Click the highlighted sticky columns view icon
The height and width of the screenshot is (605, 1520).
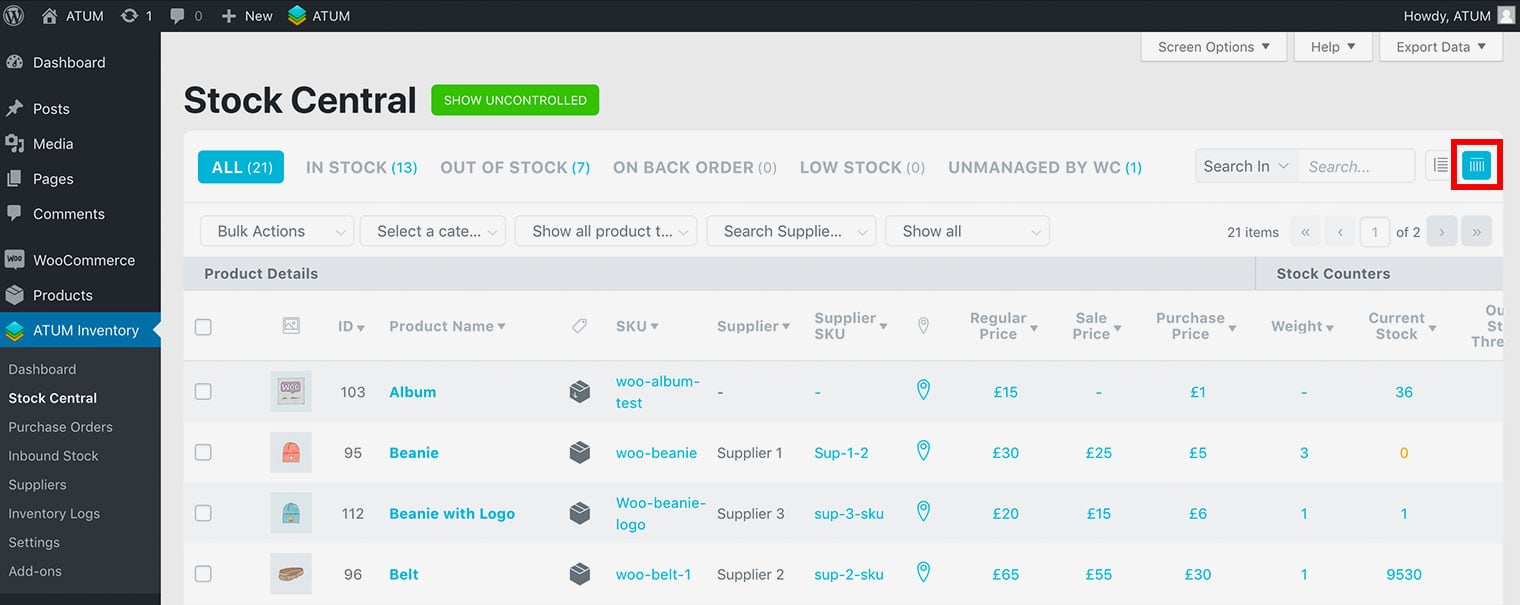pos(1476,166)
